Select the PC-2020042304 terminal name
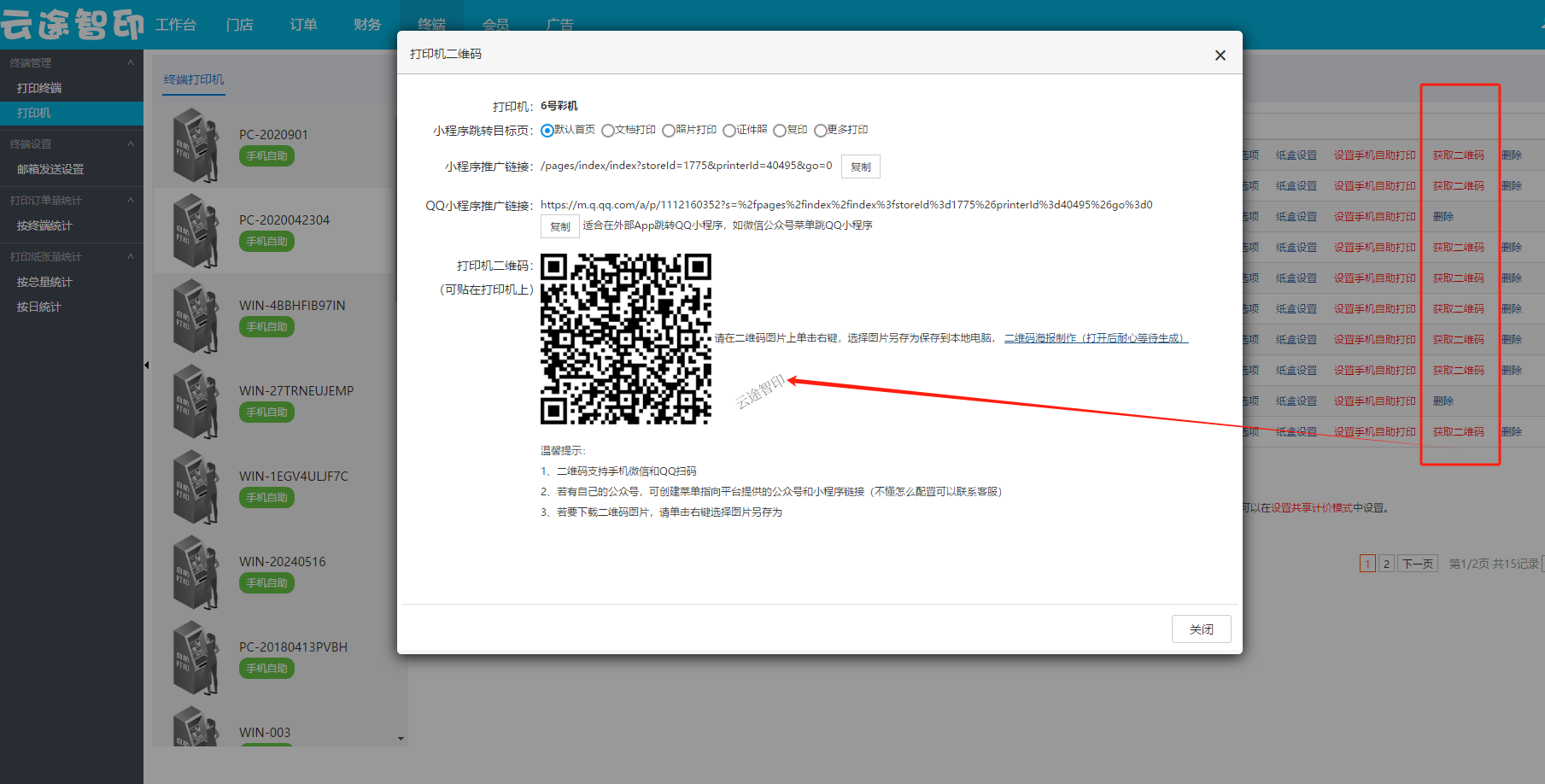The image size is (1545, 784). (x=284, y=220)
